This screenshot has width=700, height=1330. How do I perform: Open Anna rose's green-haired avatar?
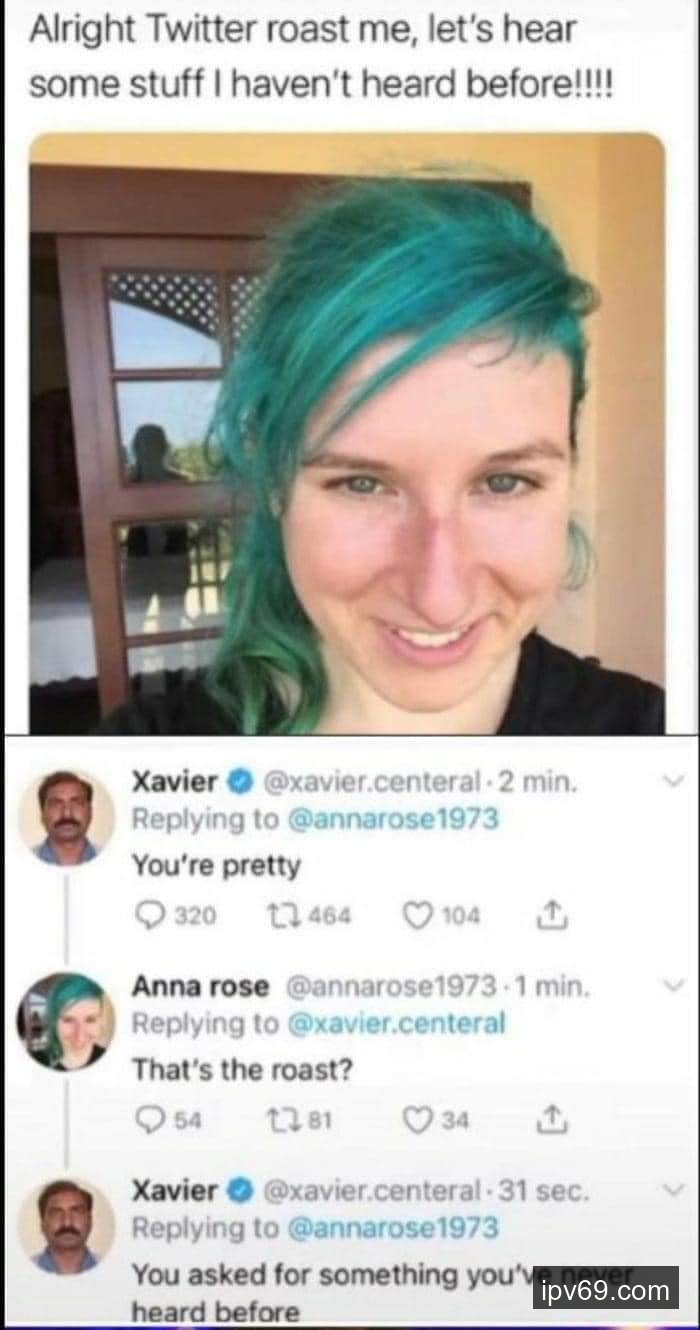66,1022
